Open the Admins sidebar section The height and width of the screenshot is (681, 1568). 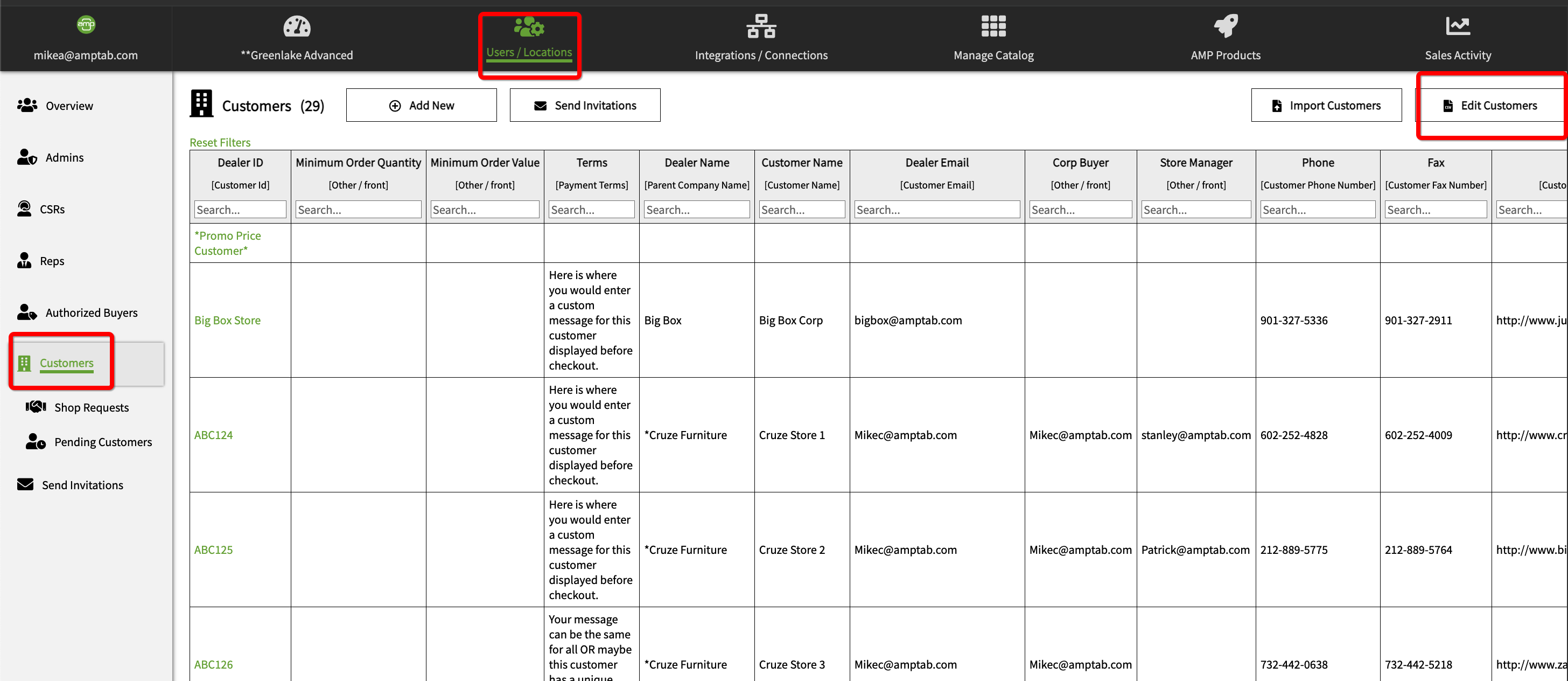coord(64,158)
